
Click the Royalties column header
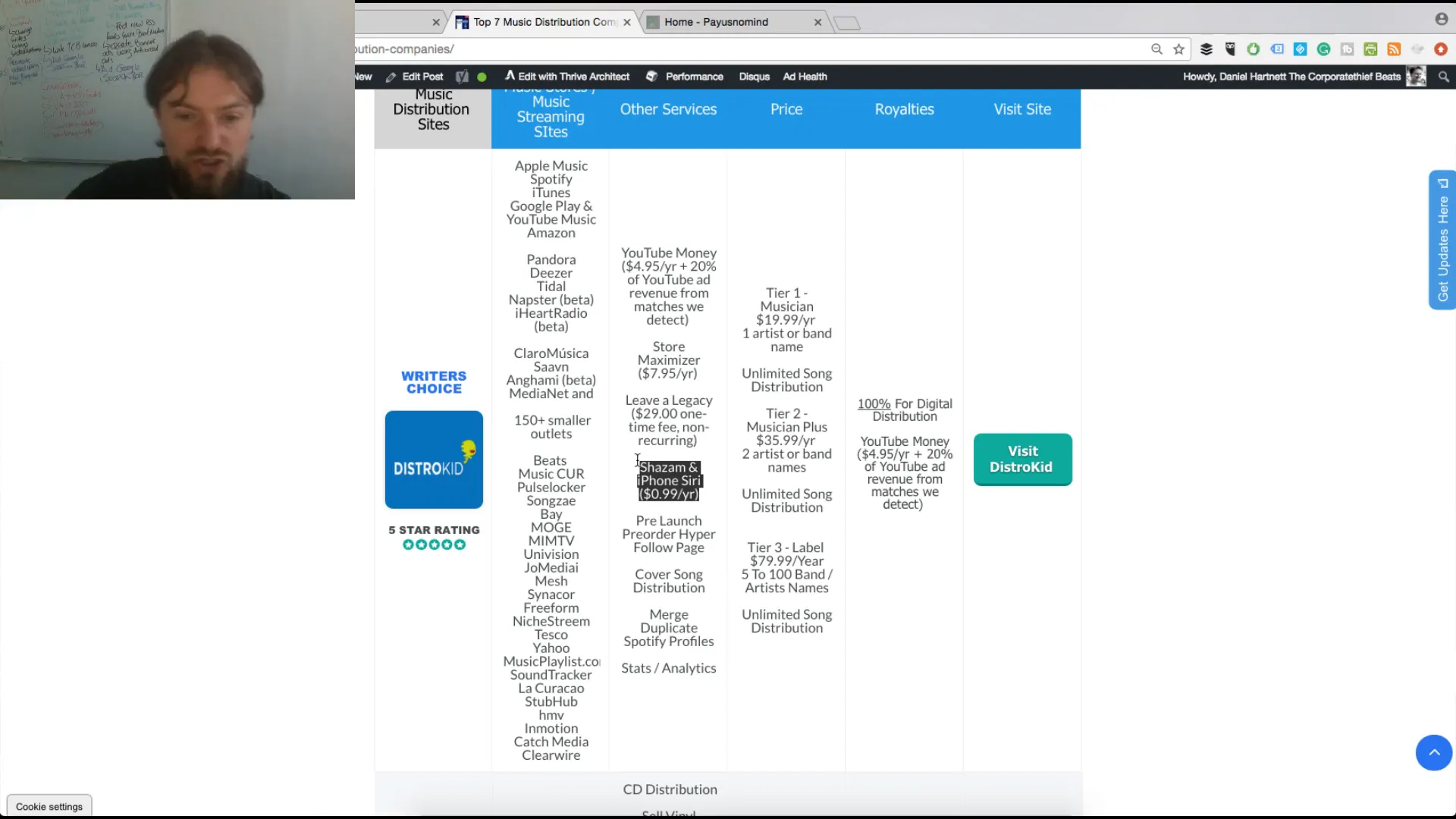(904, 109)
